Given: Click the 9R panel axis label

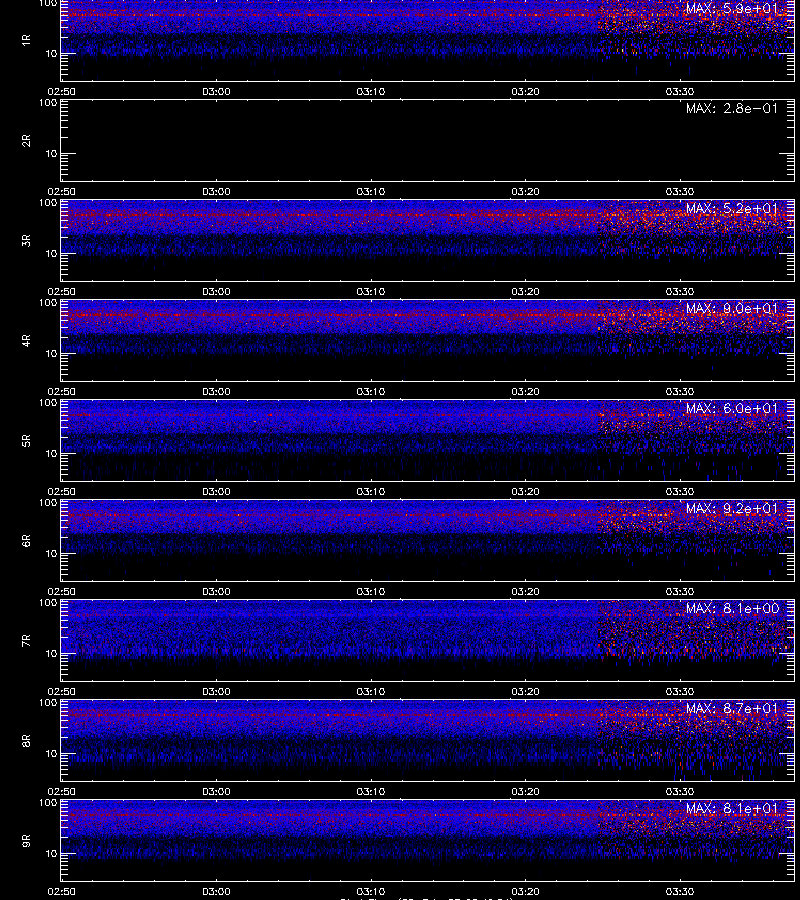Looking at the screenshot, I should (26, 840).
